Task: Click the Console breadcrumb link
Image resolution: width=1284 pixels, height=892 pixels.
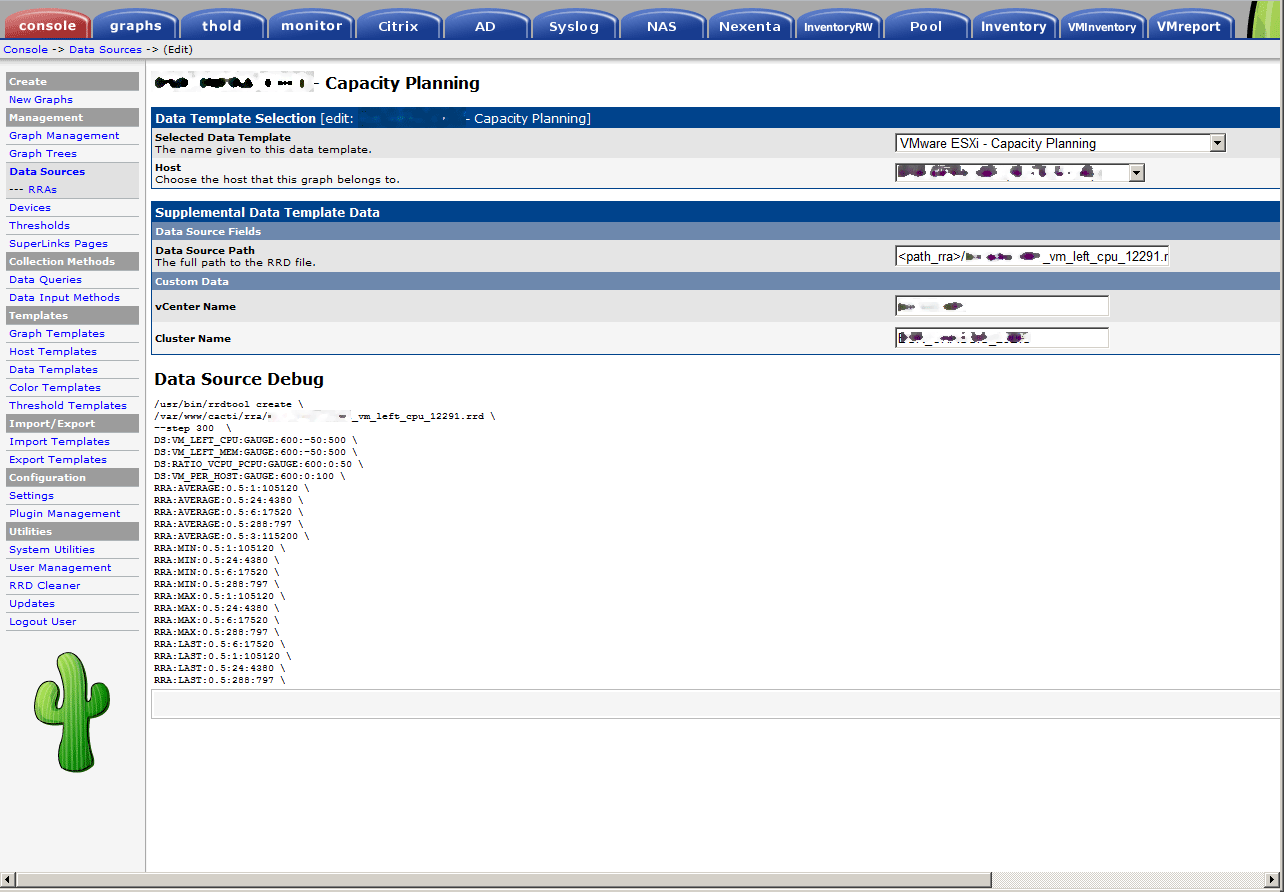Action: 26,49
